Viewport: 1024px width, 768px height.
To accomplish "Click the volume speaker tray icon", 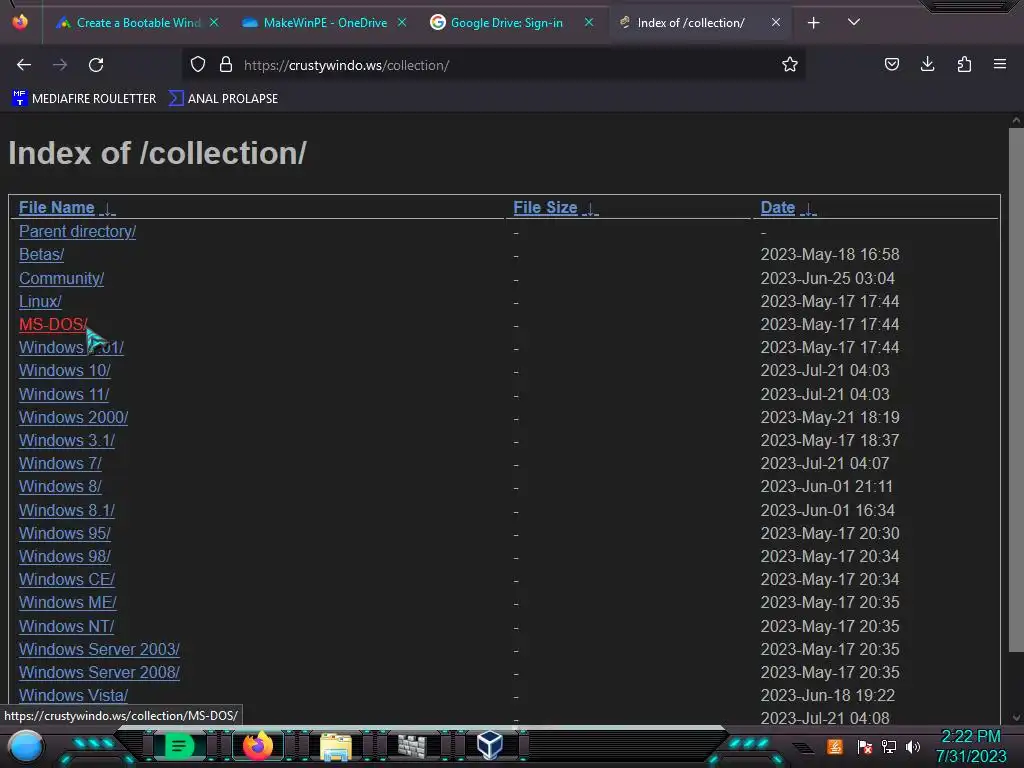I will click(x=913, y=747).
